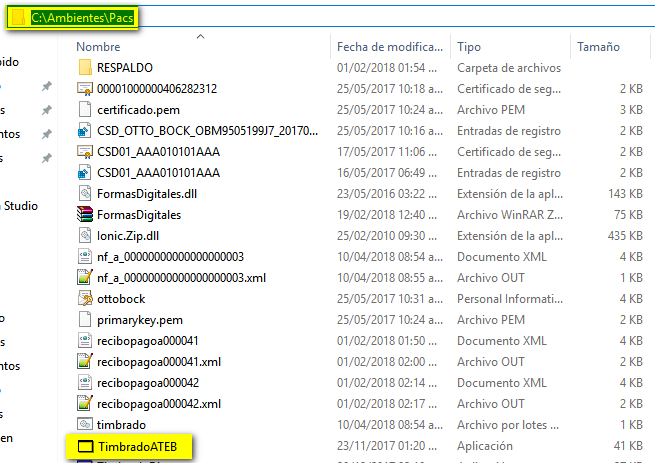This screenshot has width=655, height=463.
Task: Click the TimbradoATEB application icon
Action: 85,446
